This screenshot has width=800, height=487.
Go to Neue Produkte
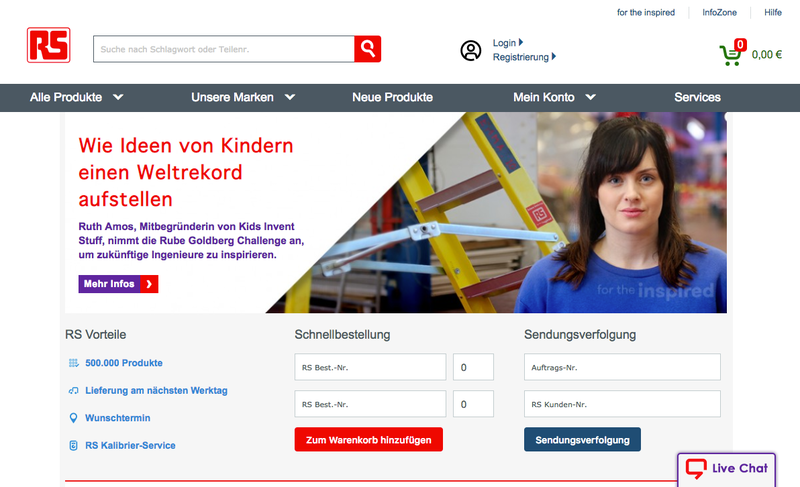392,97
